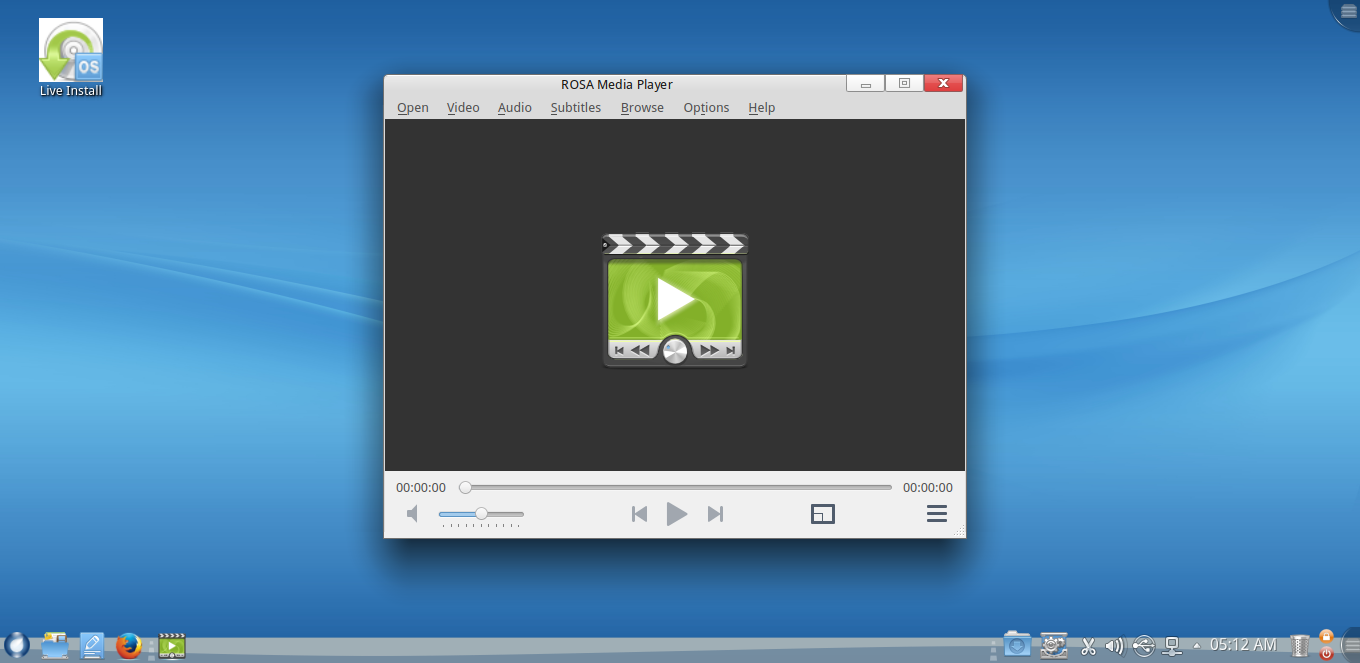This screenshot has height=663, width=1360.
Task: Open the Browse menu
Action: [x=642, y=108]
